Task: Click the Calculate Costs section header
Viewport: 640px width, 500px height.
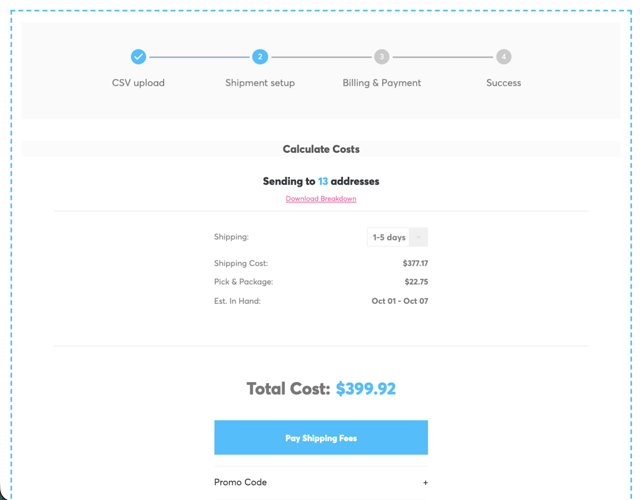Action: coord(321,149)
